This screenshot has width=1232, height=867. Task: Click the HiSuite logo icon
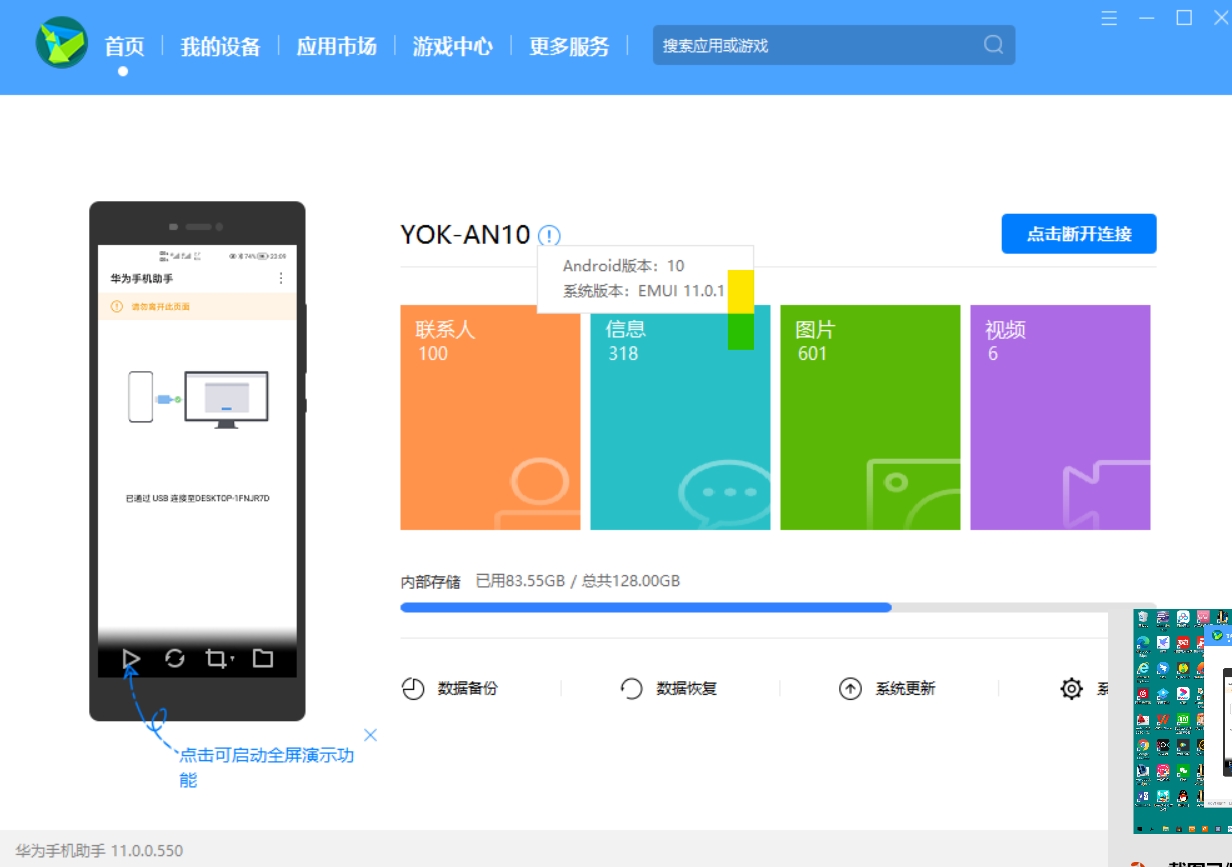(61, 43)
